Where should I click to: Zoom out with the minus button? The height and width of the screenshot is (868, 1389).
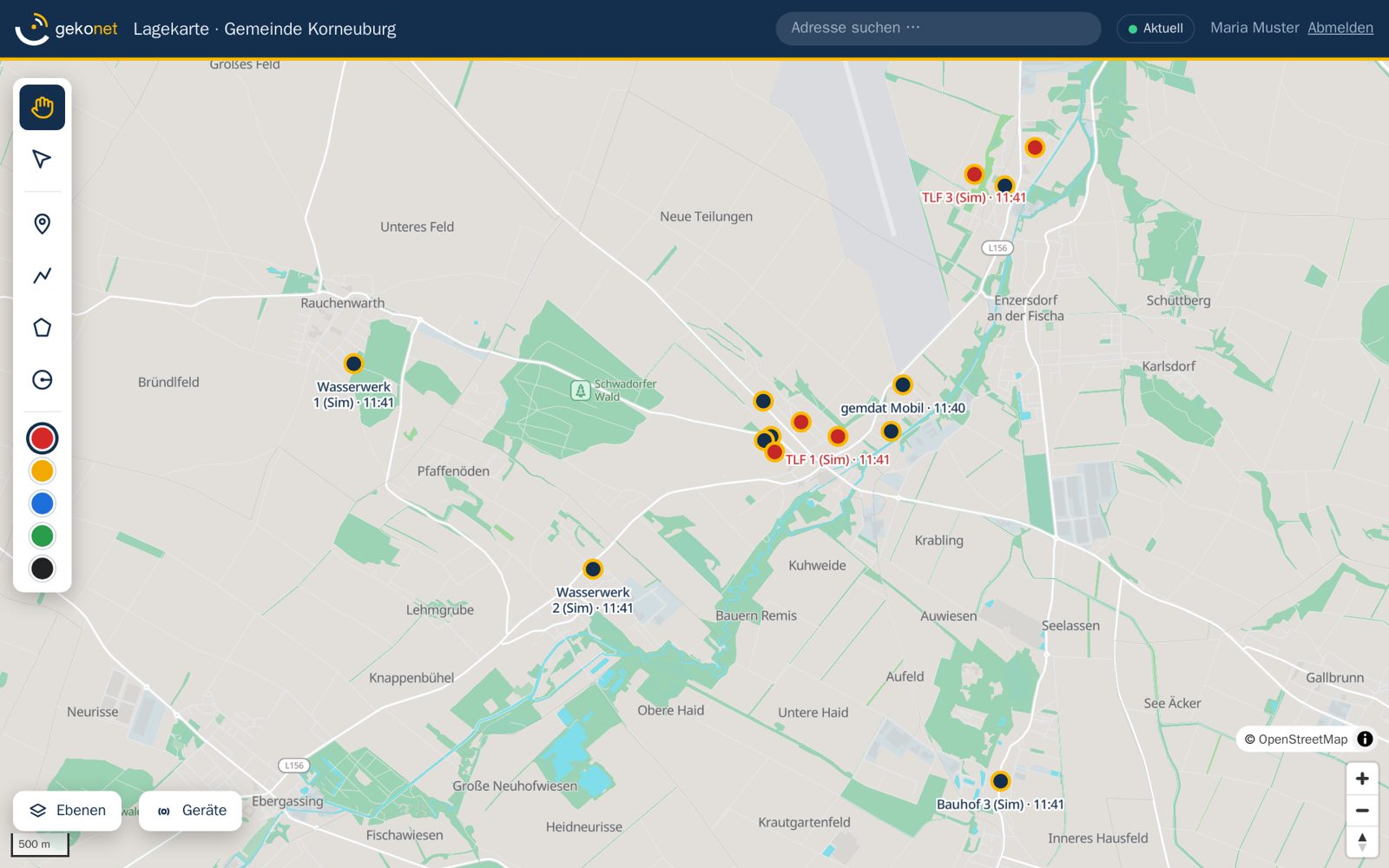[x=1362, y=811]
